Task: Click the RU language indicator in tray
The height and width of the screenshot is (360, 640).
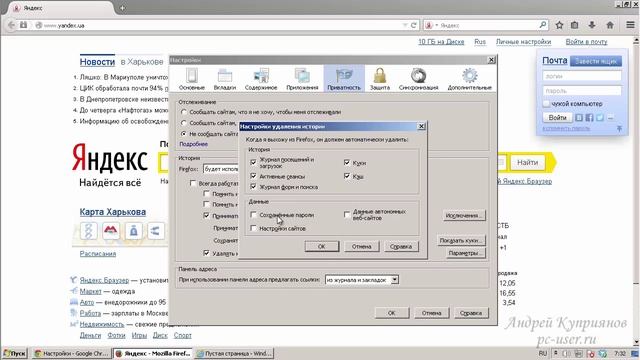Action: click(x=542, y=353)
